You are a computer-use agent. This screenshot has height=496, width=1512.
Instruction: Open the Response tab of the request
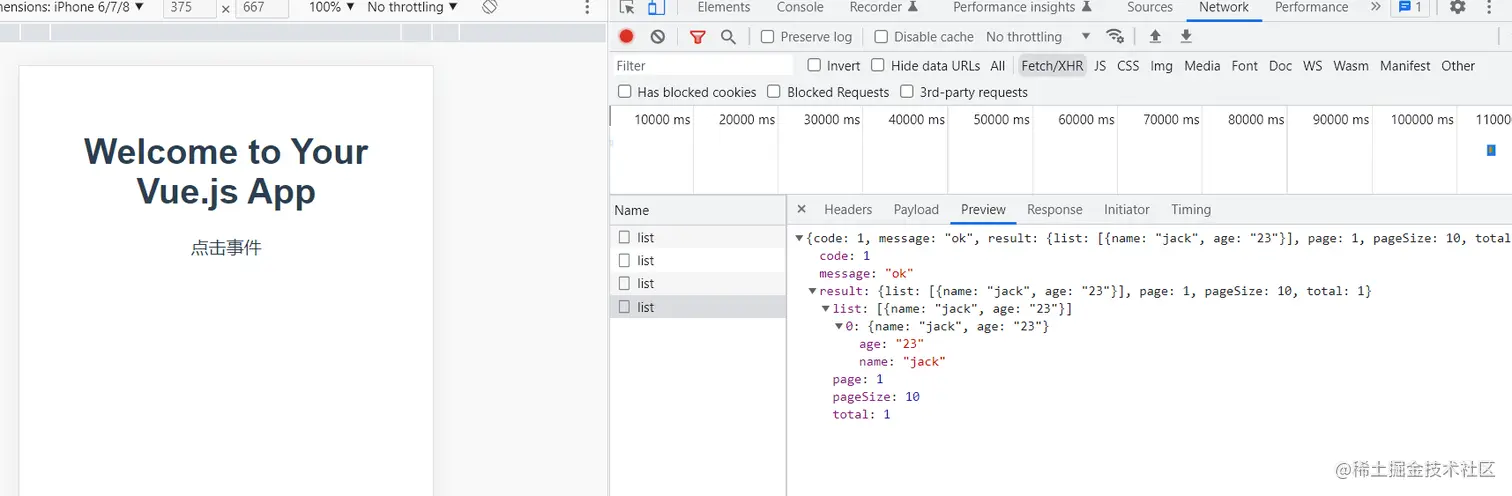click(x=1055, y=209)
